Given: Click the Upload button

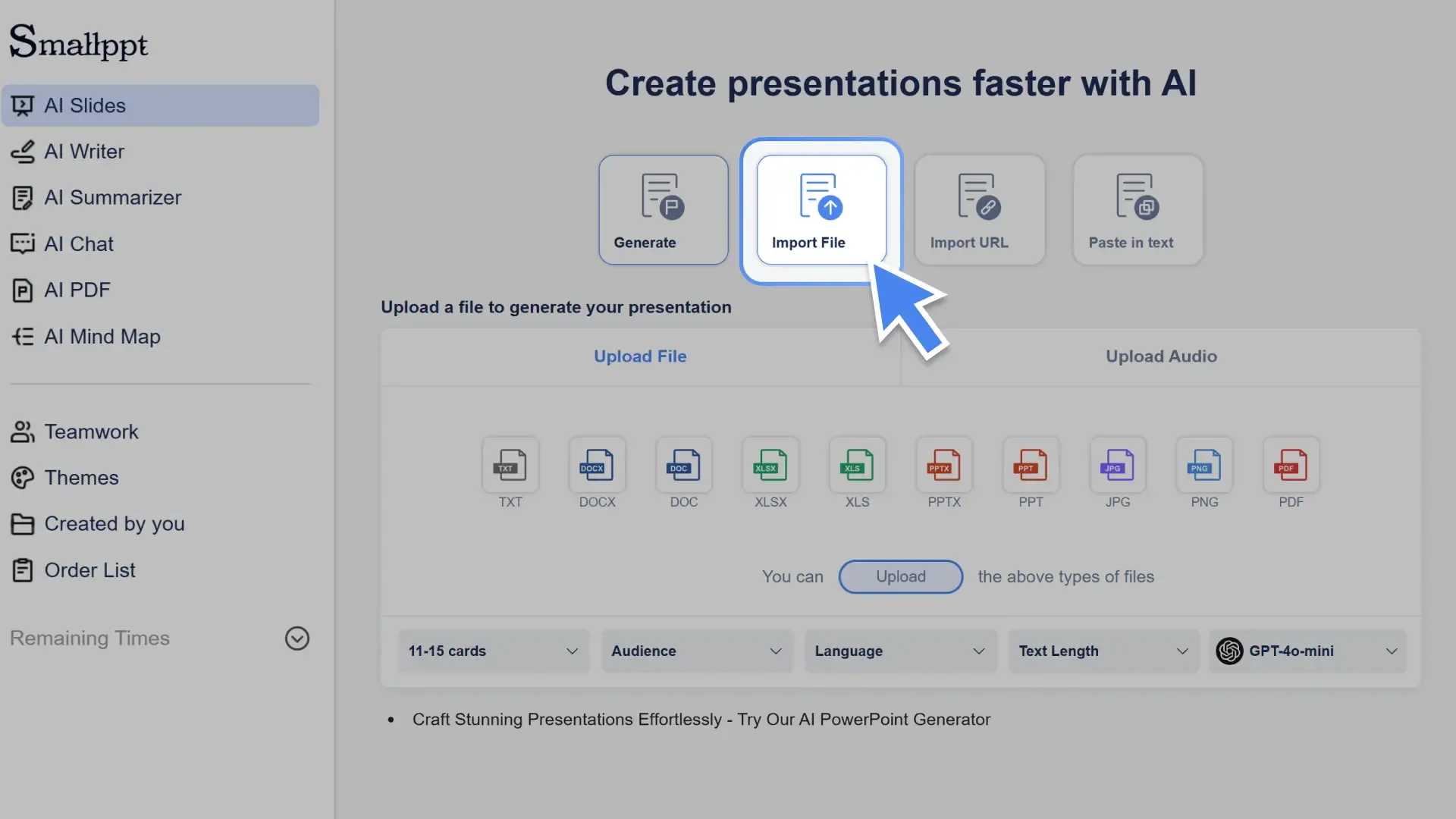Looking at the screenshot, I should pyautogui.click(x=900, y=576).
